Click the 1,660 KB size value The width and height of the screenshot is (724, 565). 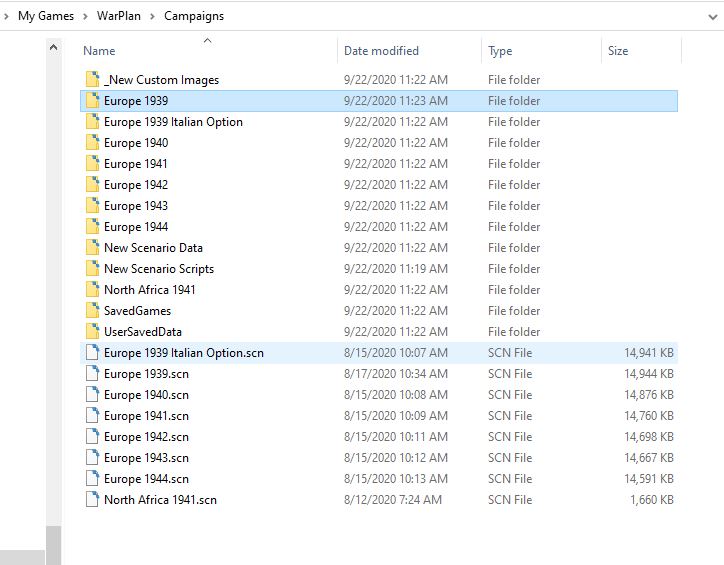(x=652, y=500)
